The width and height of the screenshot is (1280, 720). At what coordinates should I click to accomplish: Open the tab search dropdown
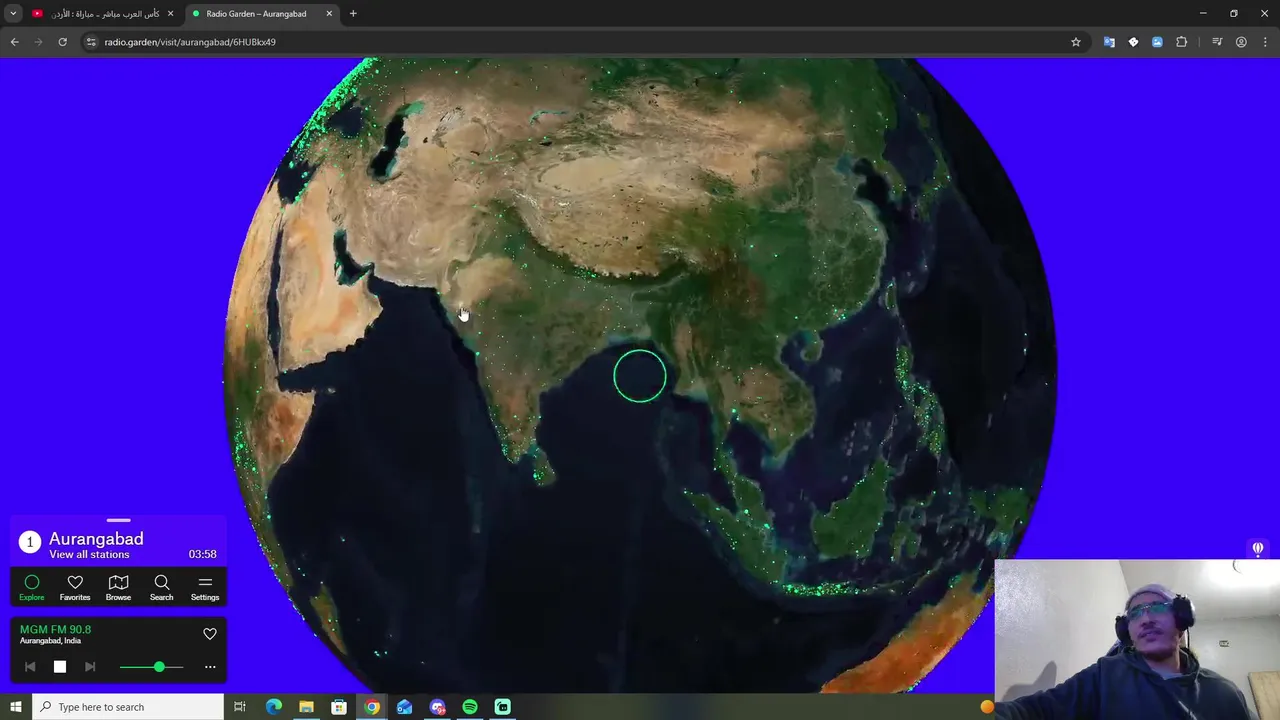tap(13, 14)
